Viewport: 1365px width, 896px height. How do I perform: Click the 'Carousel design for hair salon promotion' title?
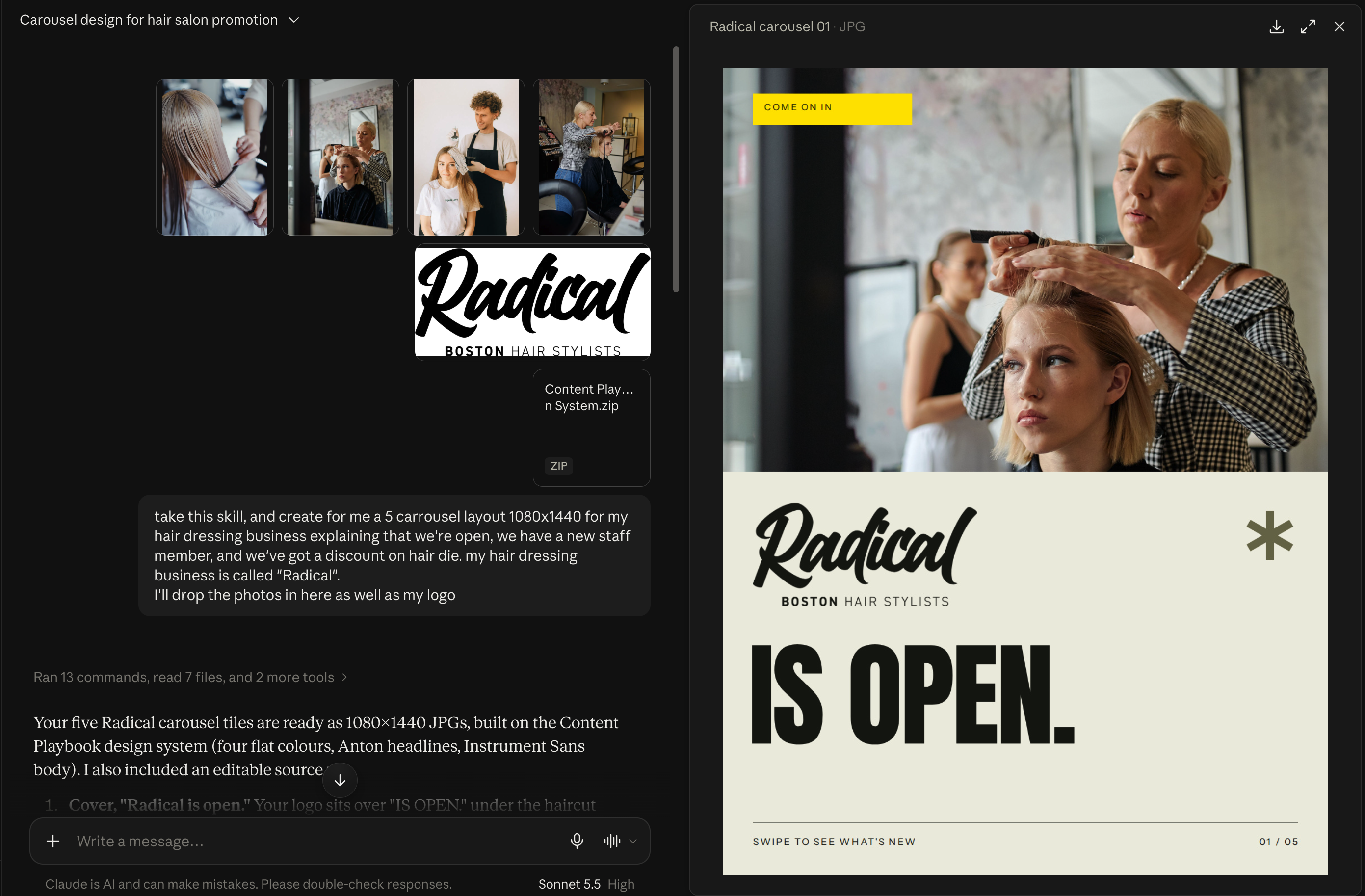click(149, 20)
